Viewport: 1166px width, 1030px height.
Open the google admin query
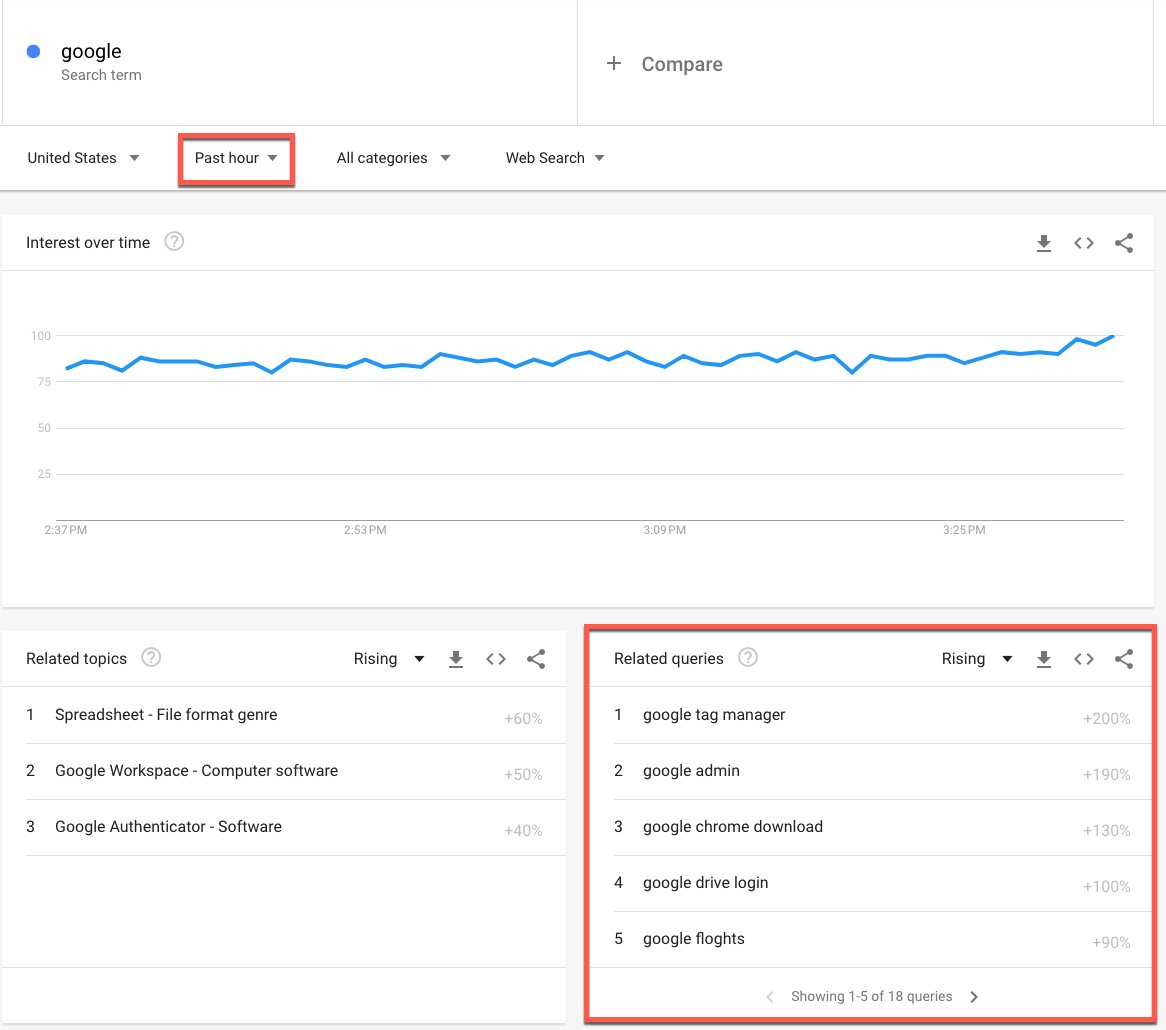[x=691, y=770]
